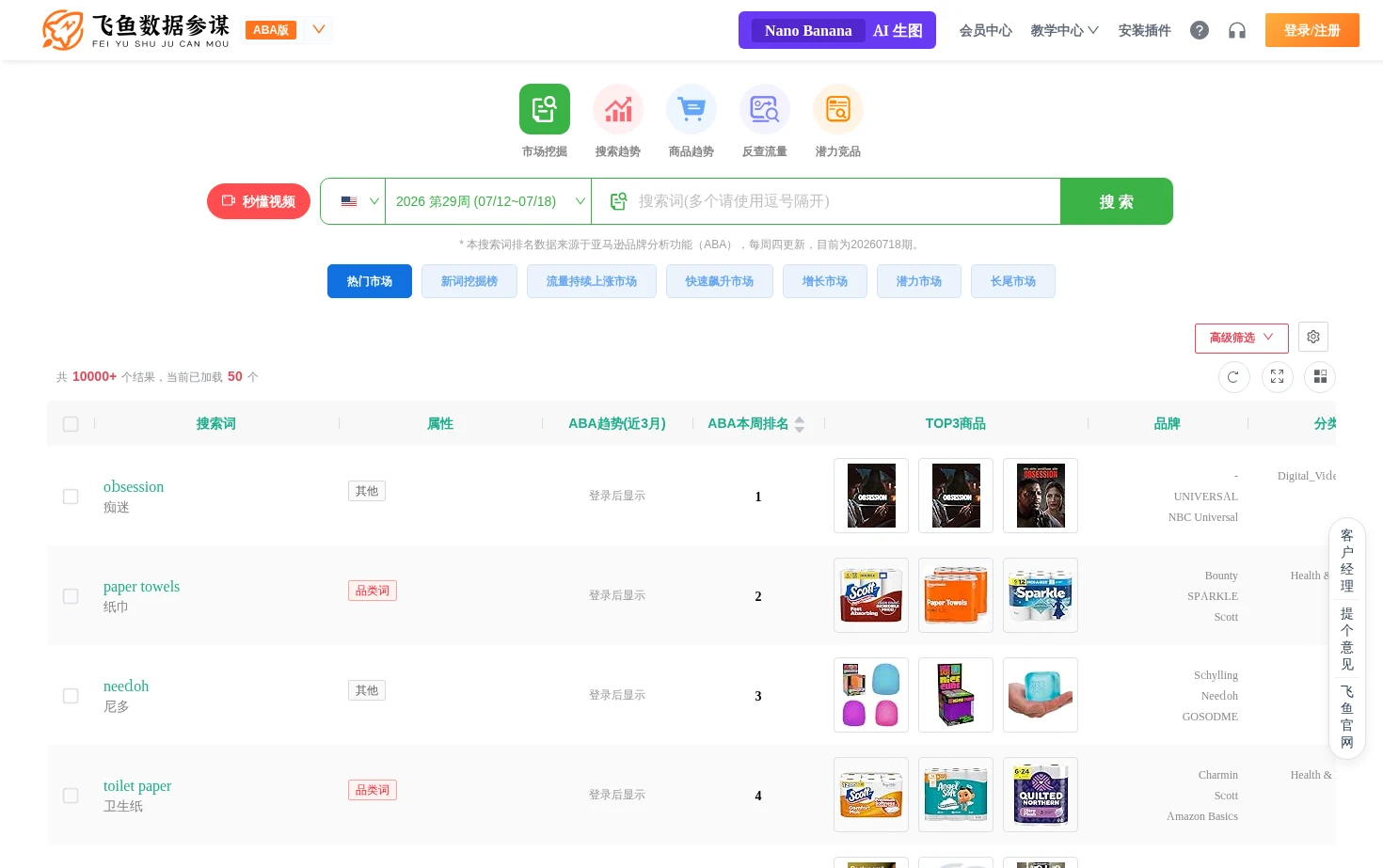Click 登录后显示 in needoh row
Viewport: 1383px width, 868px height.
[617, 695]
